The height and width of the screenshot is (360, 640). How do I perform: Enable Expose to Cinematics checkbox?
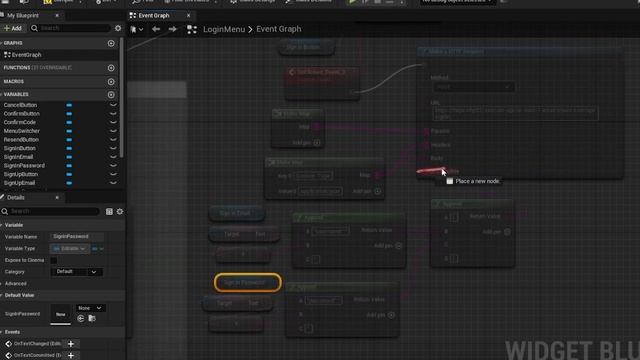(x=53, y=260)
